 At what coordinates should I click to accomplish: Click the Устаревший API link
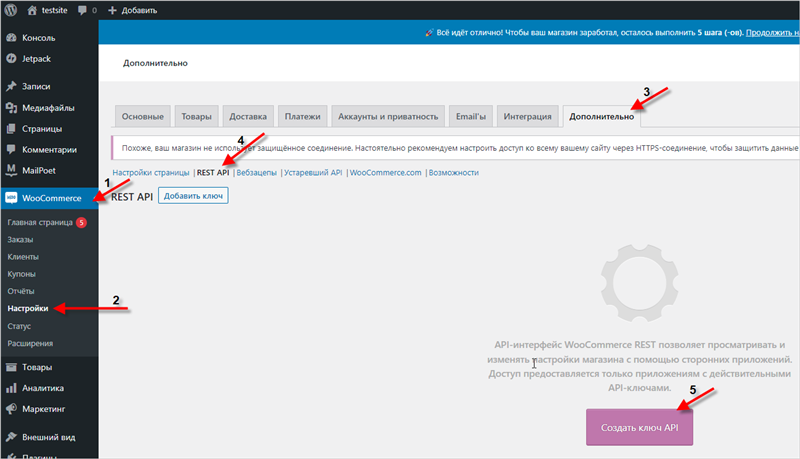point(313,172)
